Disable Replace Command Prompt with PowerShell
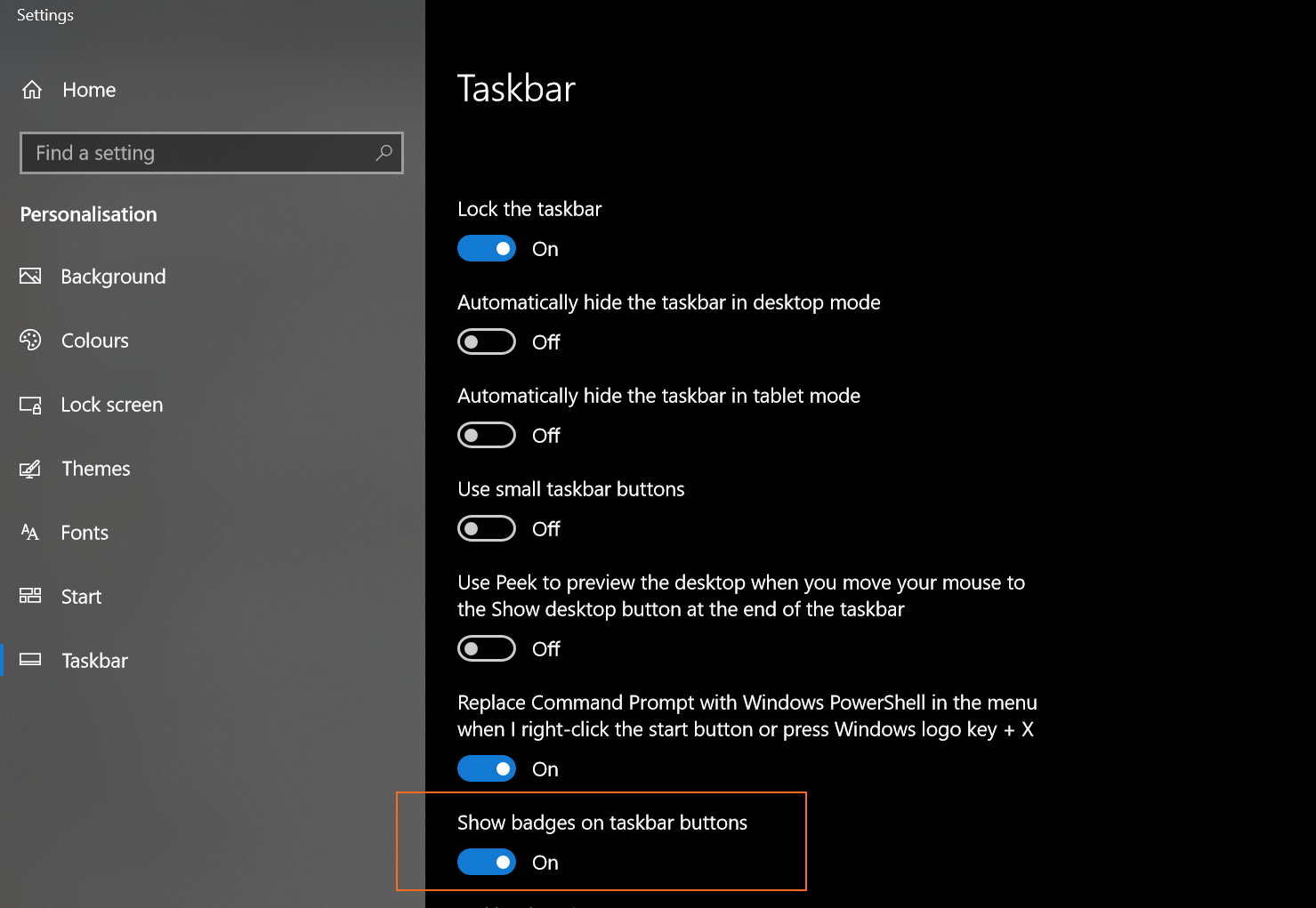The image size is (1316, 908). [x=486, y=768]
